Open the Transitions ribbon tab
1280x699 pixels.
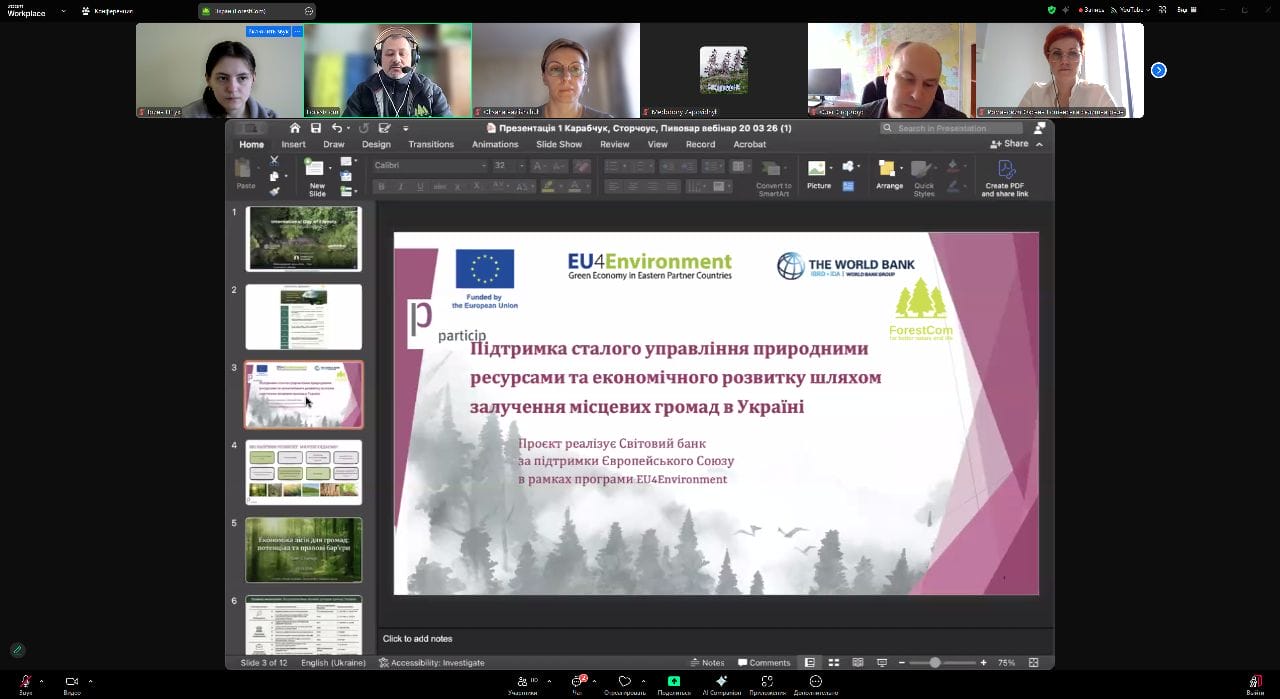(x=431, y=144)
